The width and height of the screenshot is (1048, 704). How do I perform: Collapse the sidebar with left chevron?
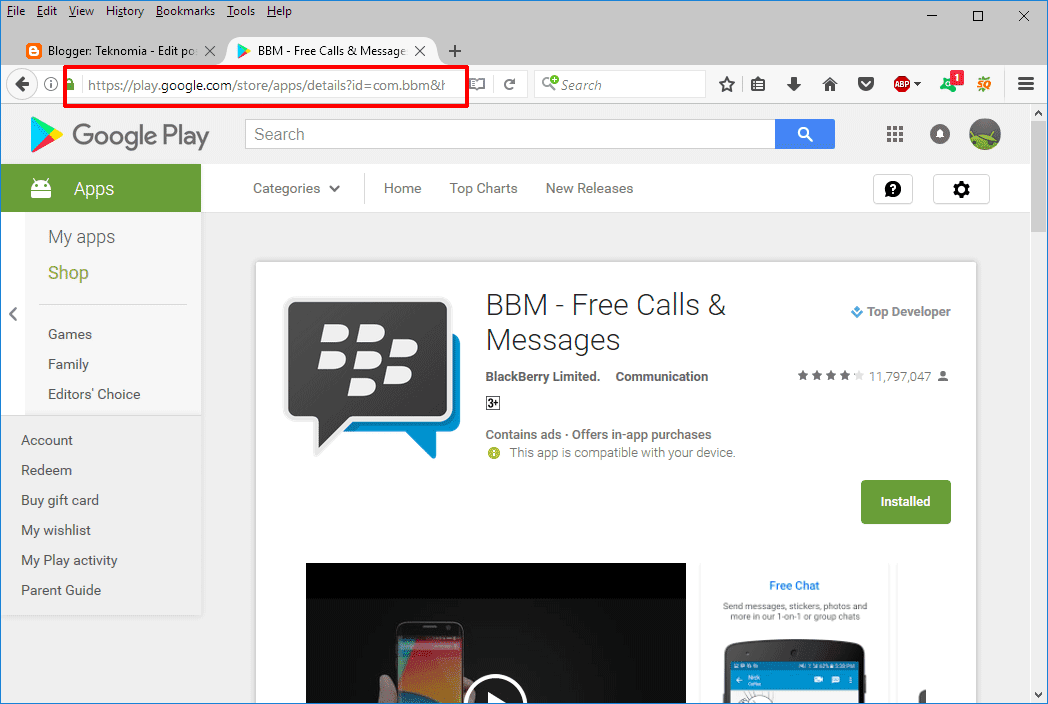13,314
